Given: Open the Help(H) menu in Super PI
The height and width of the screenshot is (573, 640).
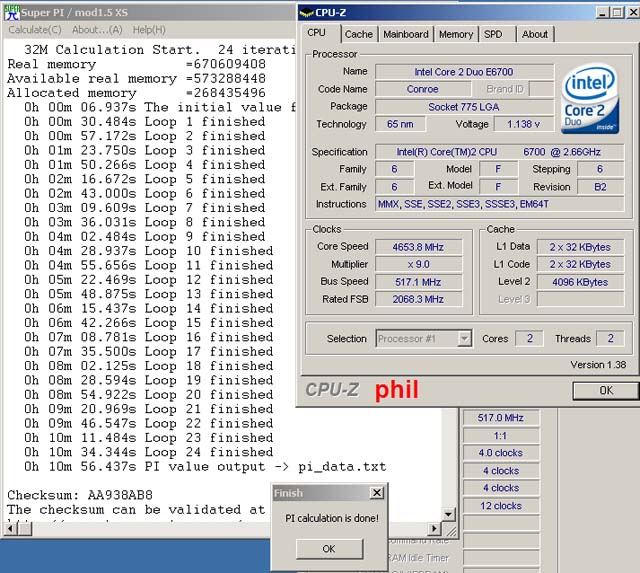Looking at the screenshot, I should (149, 30).
